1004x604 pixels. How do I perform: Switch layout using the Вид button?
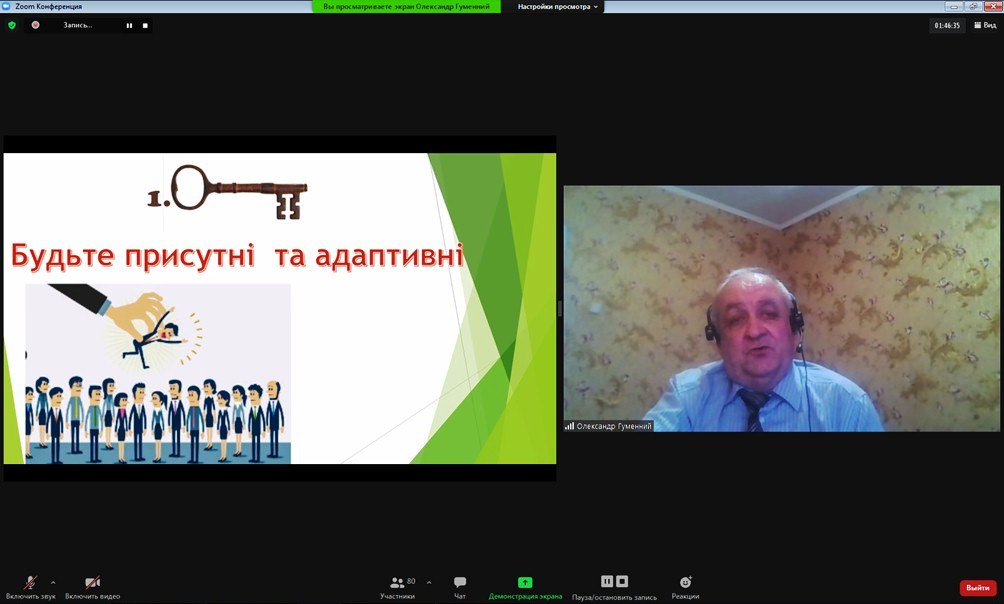coord(984,25)
